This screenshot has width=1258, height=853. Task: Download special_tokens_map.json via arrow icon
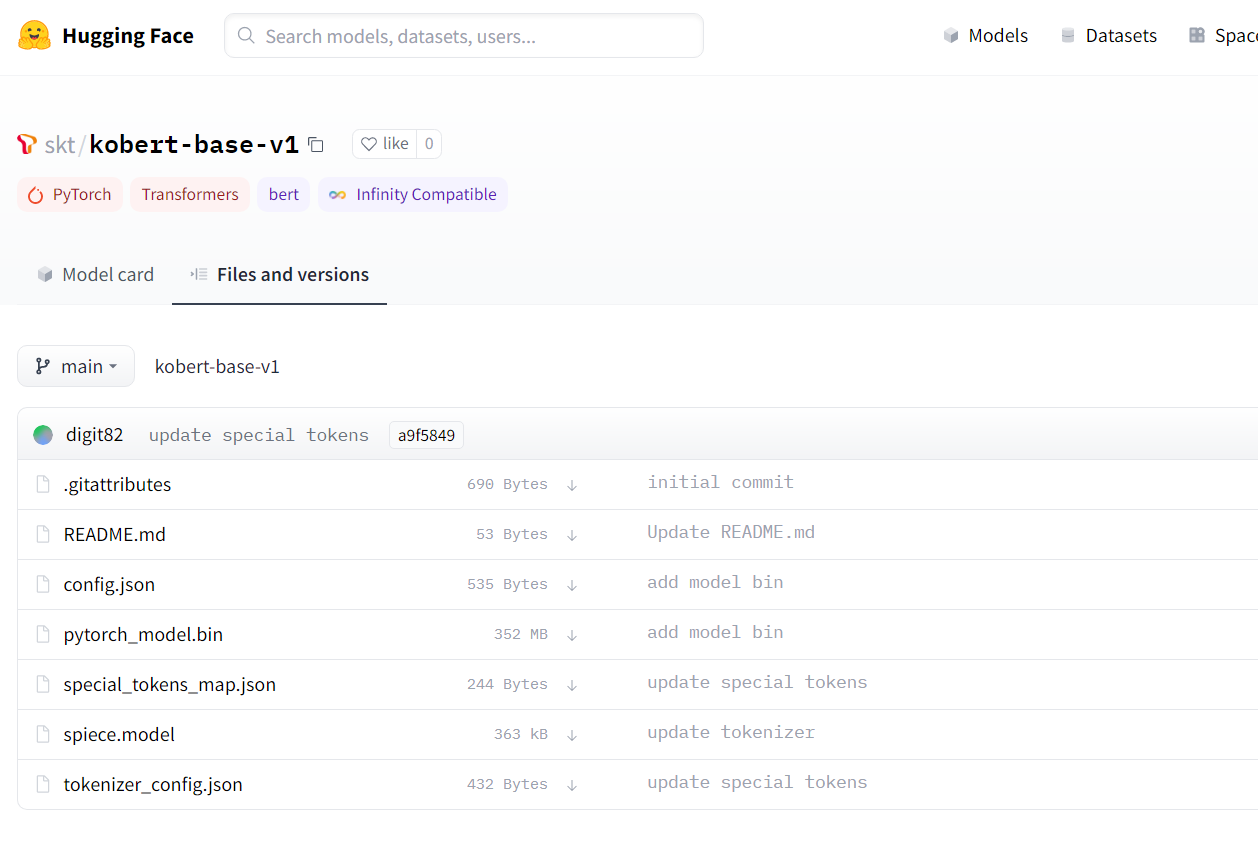click(572, 685)
